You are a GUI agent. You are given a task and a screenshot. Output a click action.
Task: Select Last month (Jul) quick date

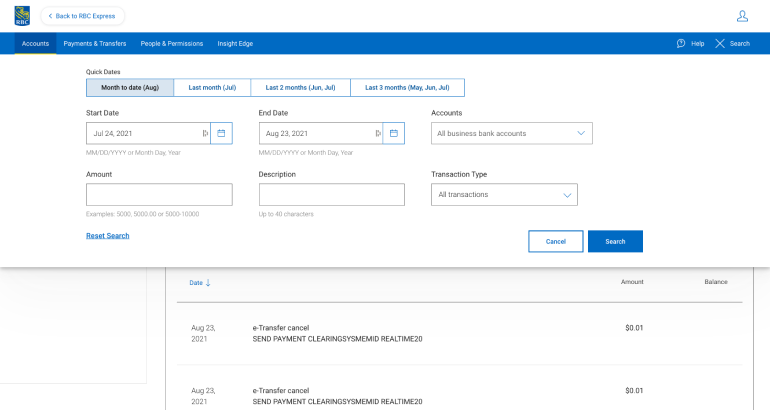pyautogui.click(x=212, y=88)
